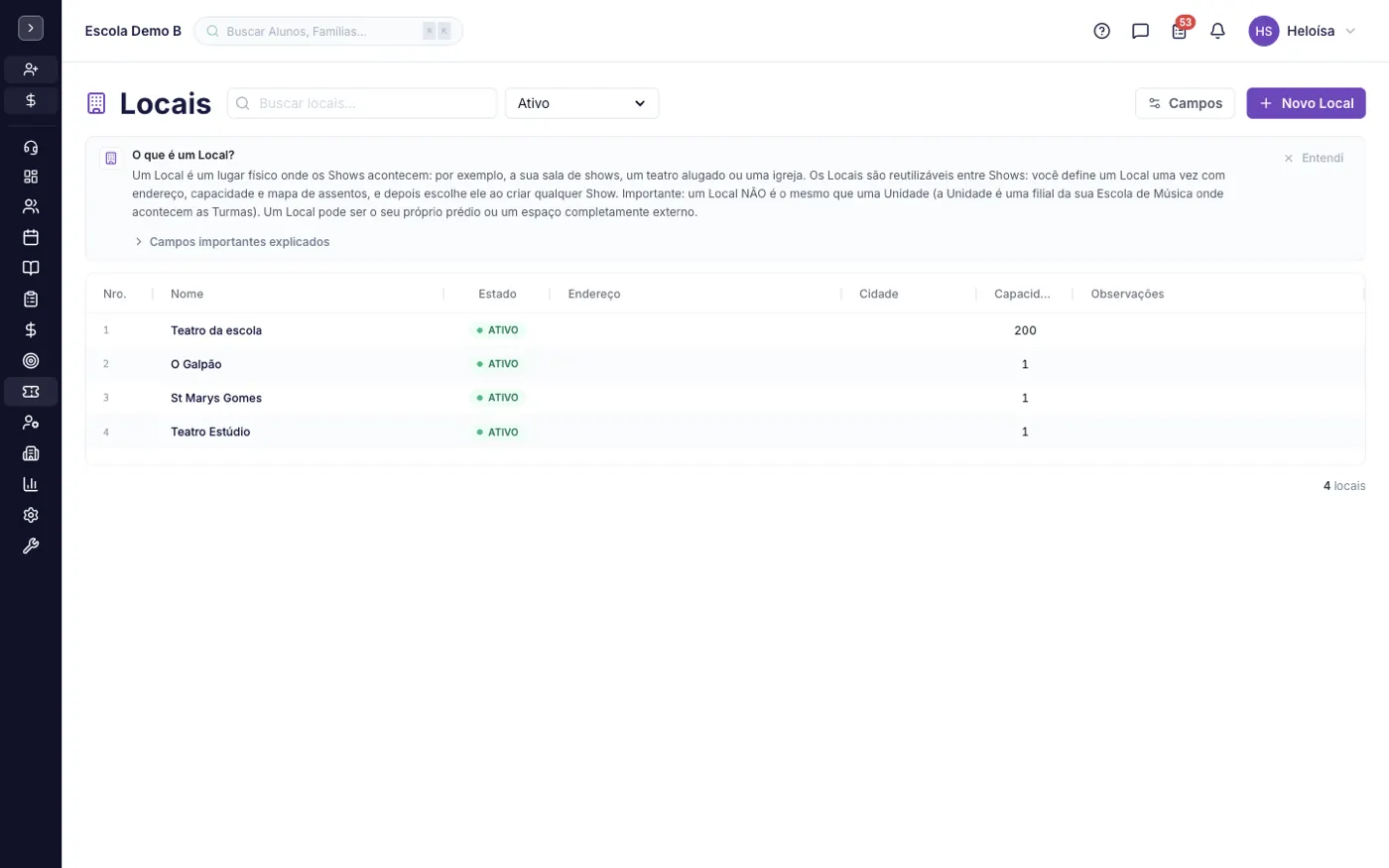Open the target goals sidebar icon
Viewport: 1389px width, 868px height.
coord(31,361)
